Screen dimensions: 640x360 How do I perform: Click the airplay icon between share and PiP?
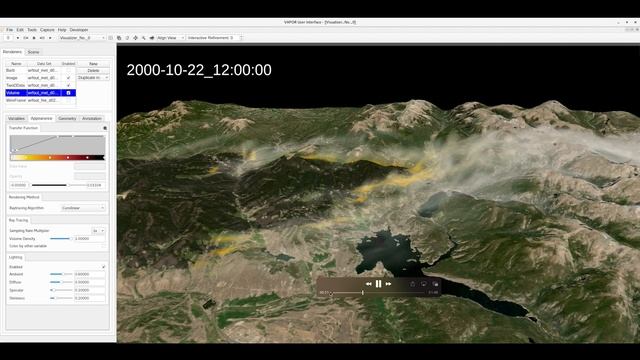[424, 284]
